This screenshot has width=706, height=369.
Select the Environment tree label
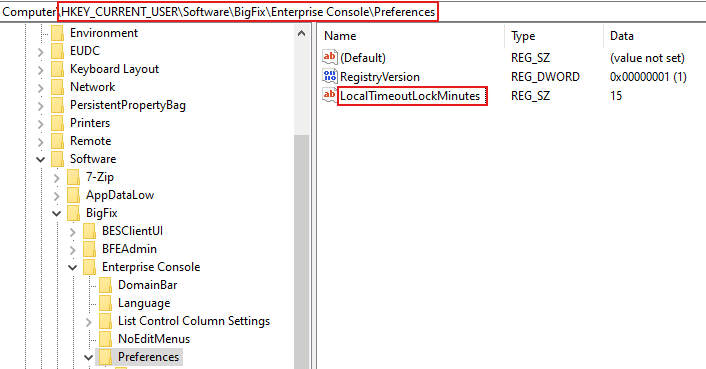[104, 33]
